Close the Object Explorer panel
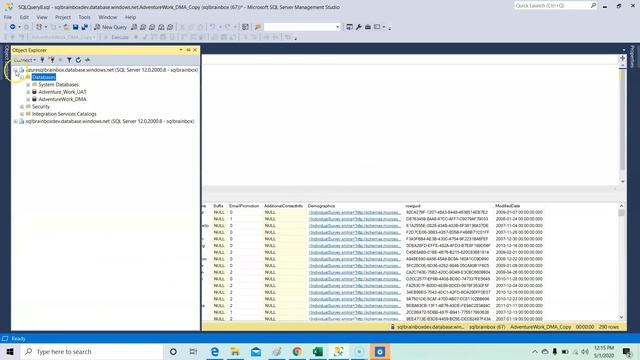 pos(195,50)
